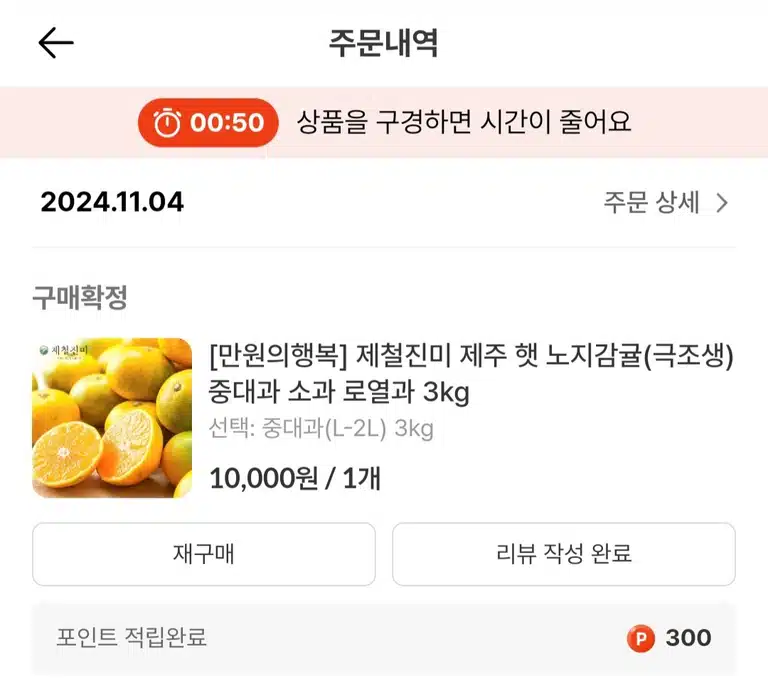Select the 상품을 구경하면 시간이 줄어요 banner text
768x693 pixels.
pyautogui.click(x=463, y=122)
